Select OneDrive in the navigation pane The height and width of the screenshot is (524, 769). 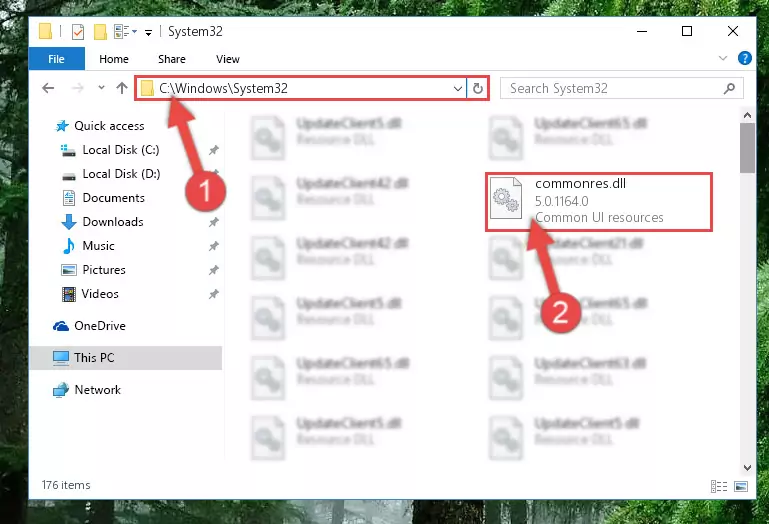(x=100, y=326)
